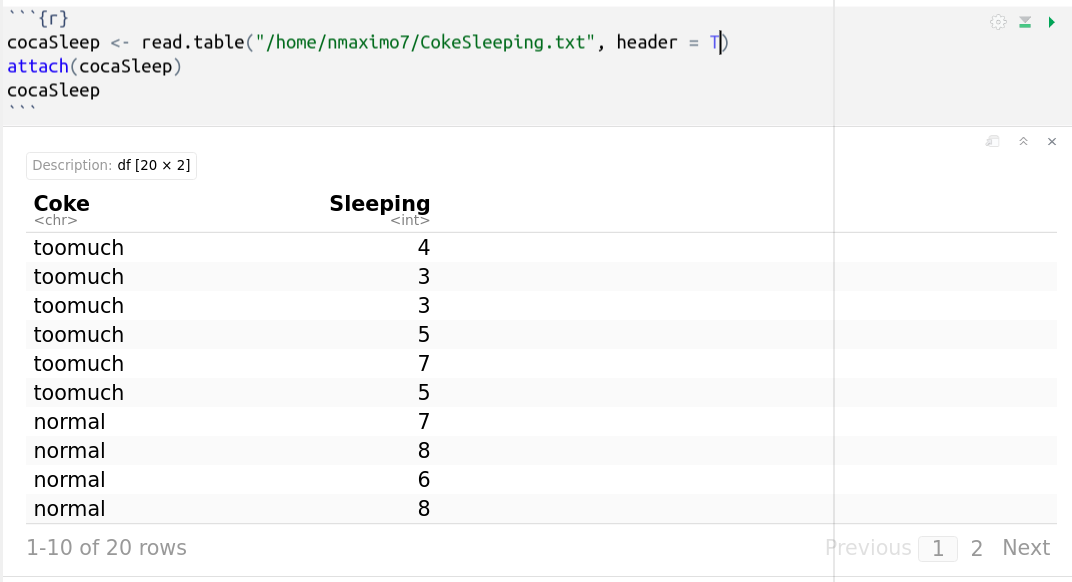Viewport: 1072px width, 582px height.
Task: Sort the table by the Coke column header
Action: [x=61, y=203]
